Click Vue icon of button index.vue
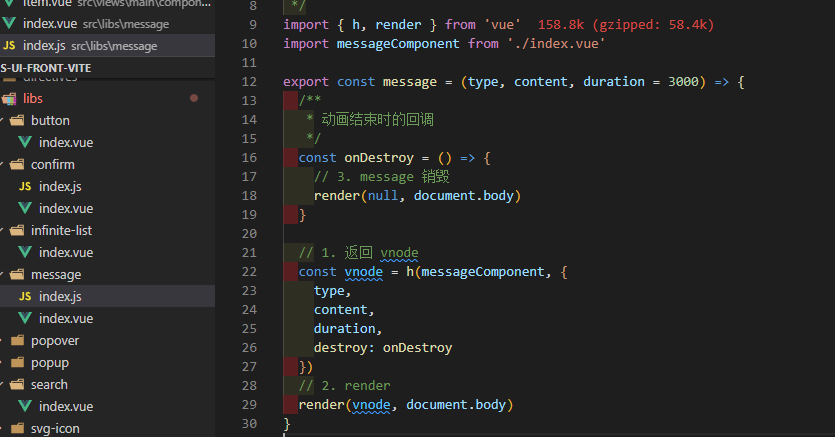The image size is (835, 437). 25,142
